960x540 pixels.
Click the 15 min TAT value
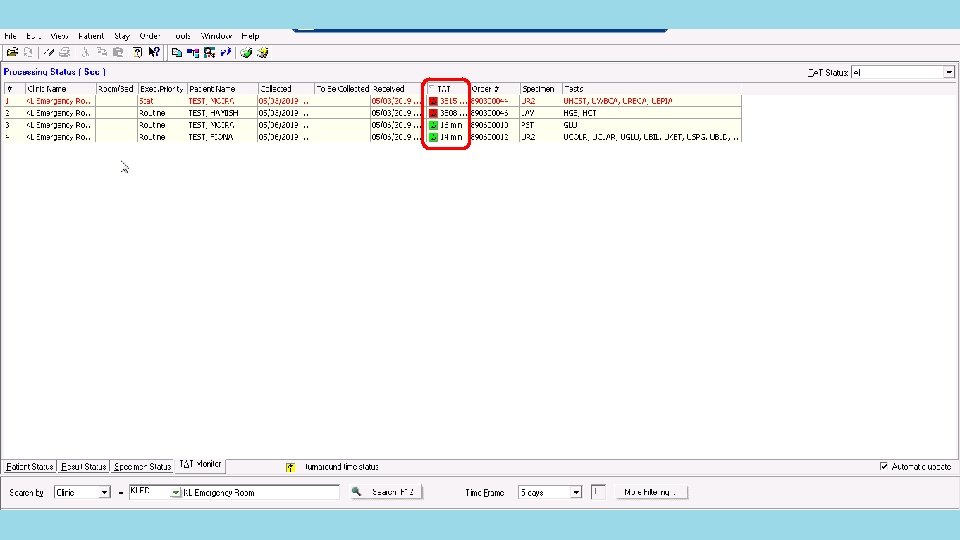451,125
